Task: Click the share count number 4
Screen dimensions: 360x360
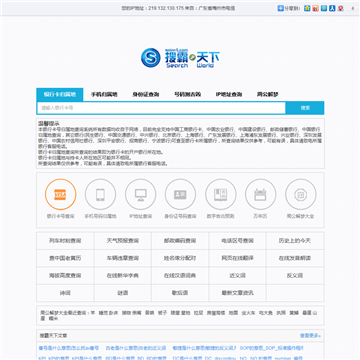Action: point(353,8)
